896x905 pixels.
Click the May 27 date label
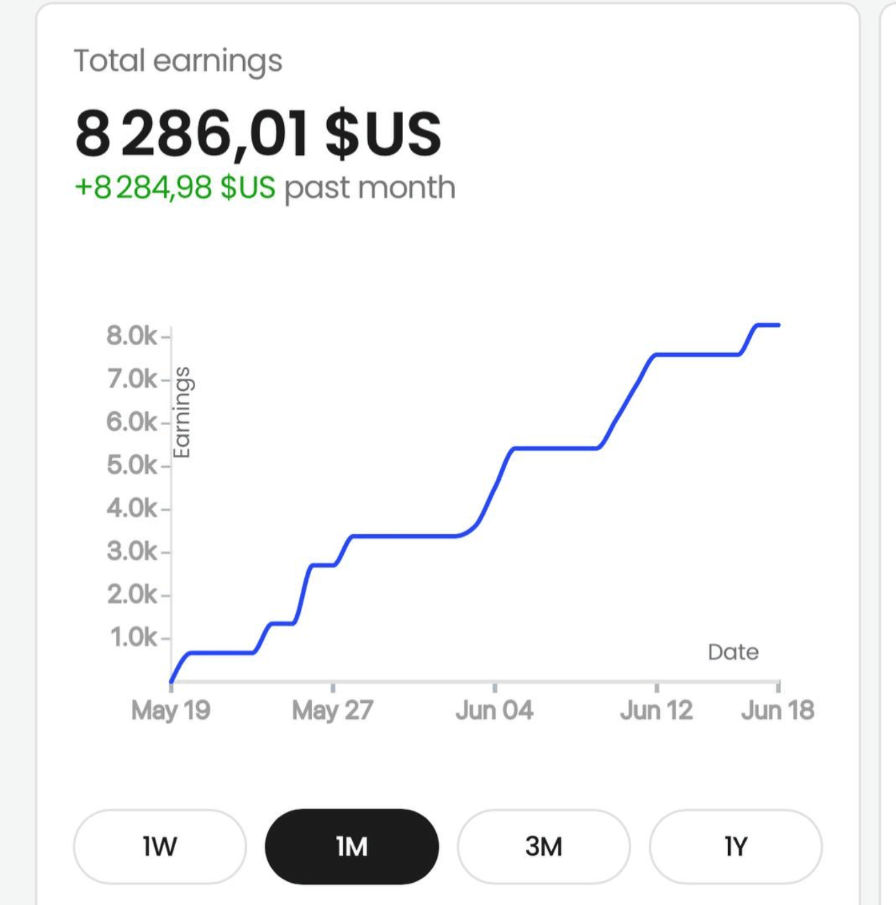(332, 711)
